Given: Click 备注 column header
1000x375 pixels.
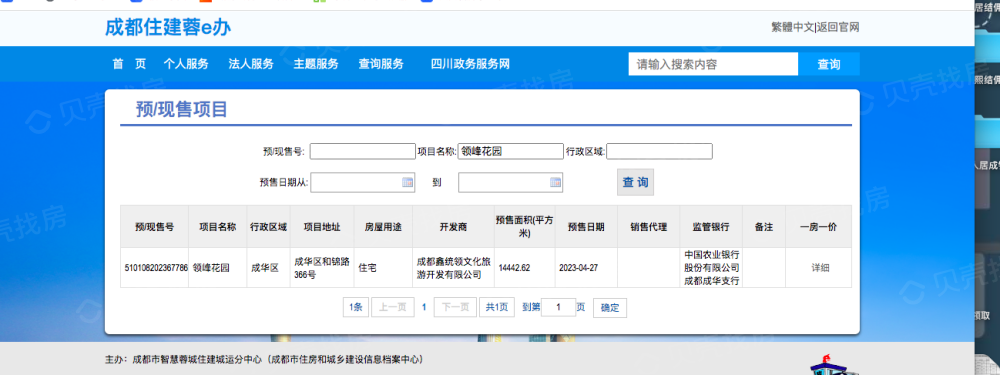Looking at the screenshot, I should [x=764, y=226].
